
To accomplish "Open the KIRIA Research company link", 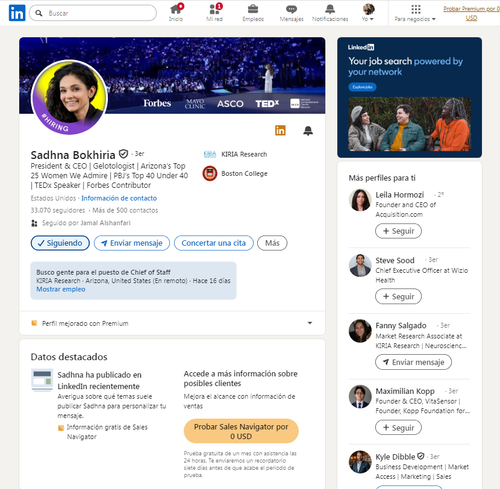I will coord(244,154).
